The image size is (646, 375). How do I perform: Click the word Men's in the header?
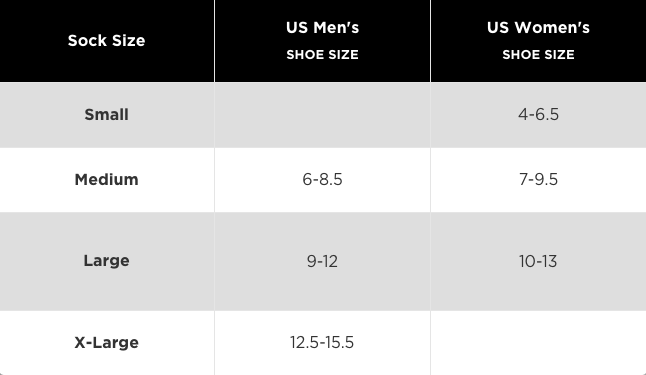point(336,28)
